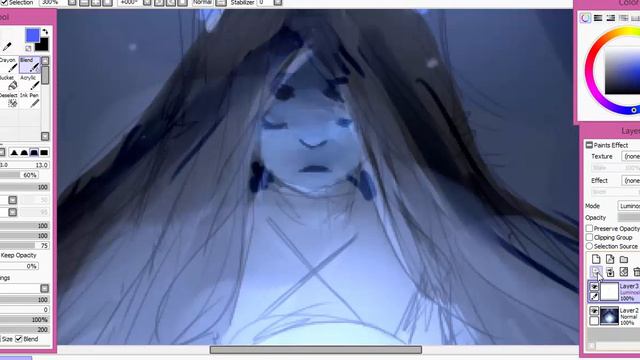
Task: Click tool tray scroll down arrow
Action: pyautogui.click(x=45, y=136)
